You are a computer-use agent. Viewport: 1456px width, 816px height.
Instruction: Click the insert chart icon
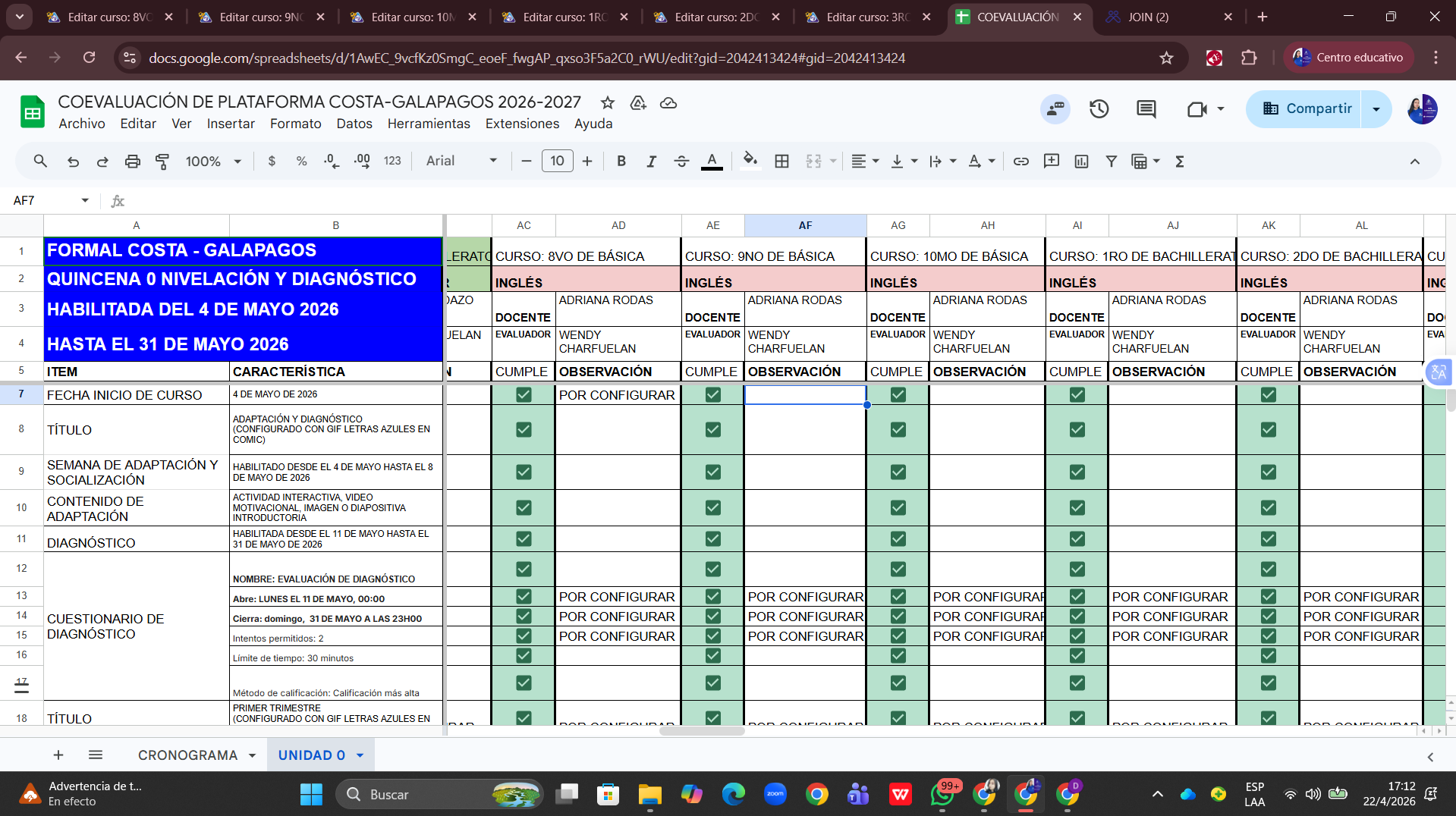pos(1081,161)
